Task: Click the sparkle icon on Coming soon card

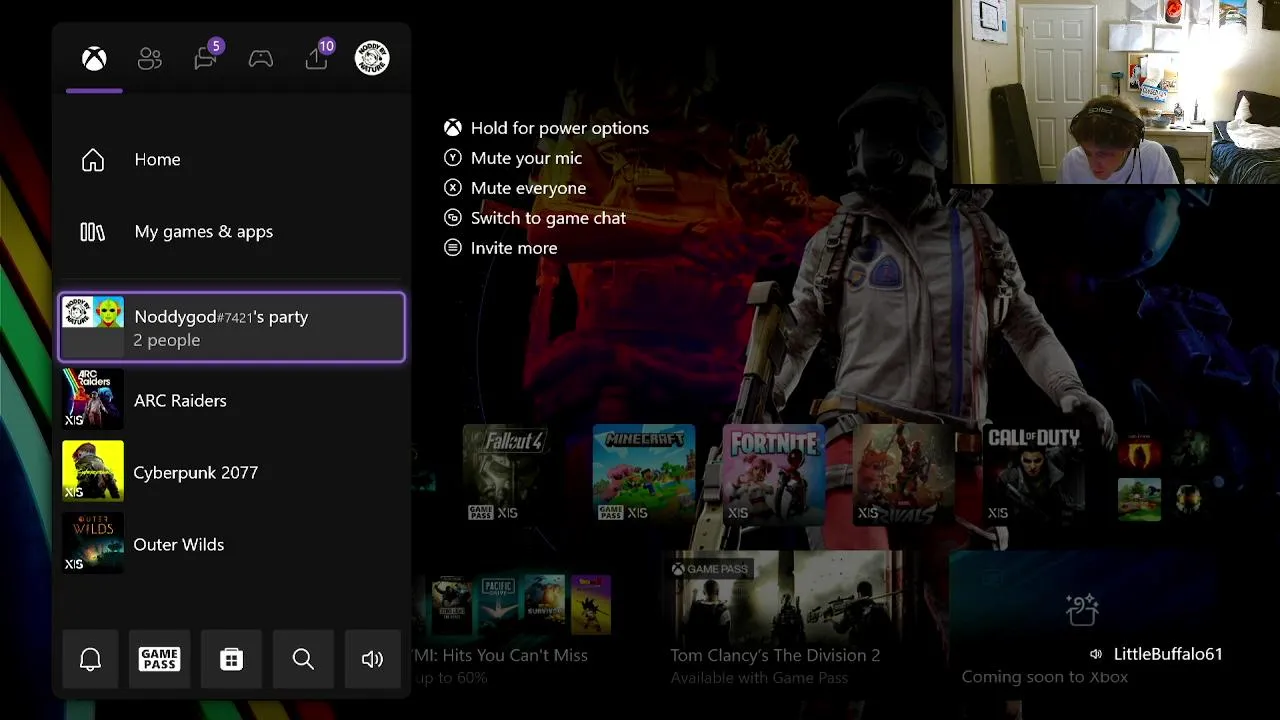Action: (x=1082, y=609)
